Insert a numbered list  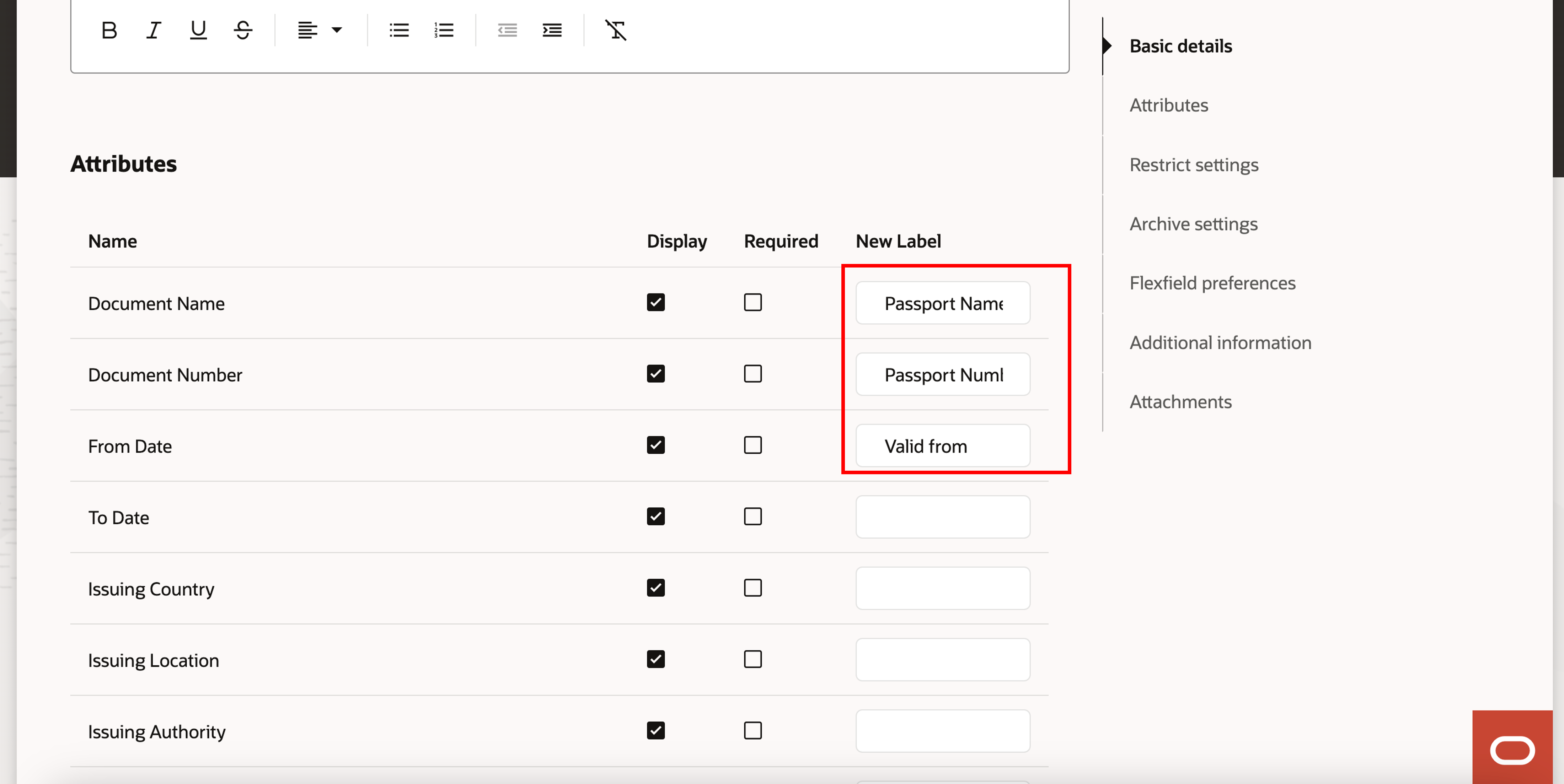(x=444, y=30)
